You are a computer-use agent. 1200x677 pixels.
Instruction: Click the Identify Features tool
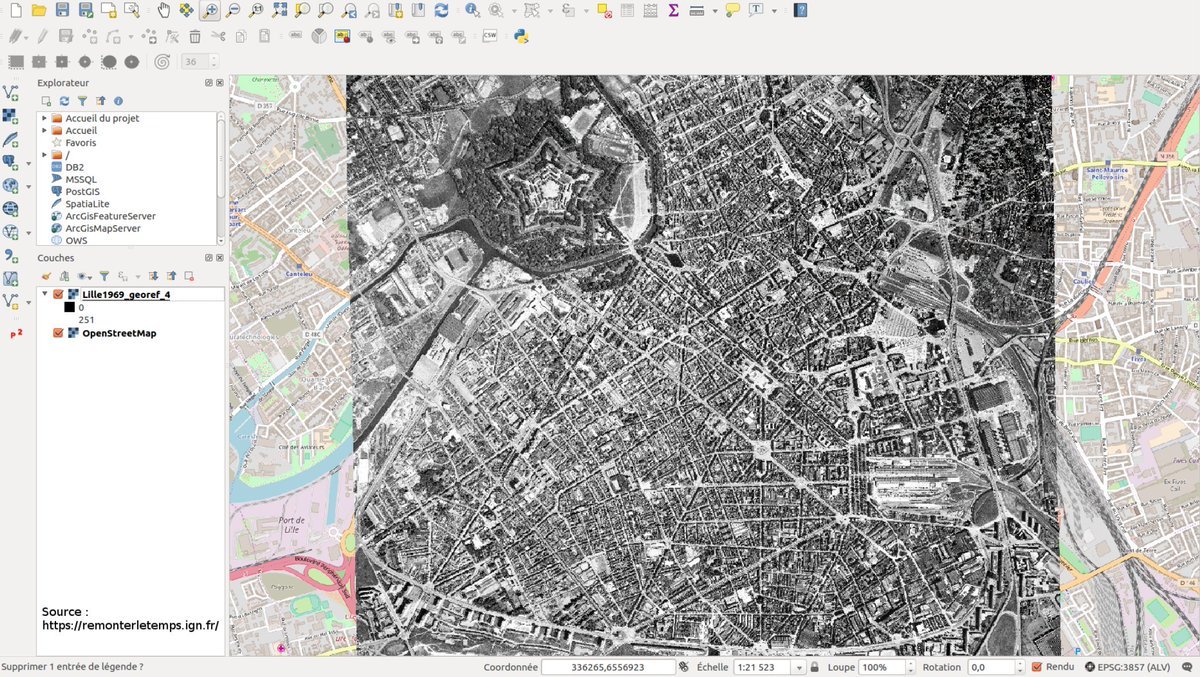(x=472, y=11)
